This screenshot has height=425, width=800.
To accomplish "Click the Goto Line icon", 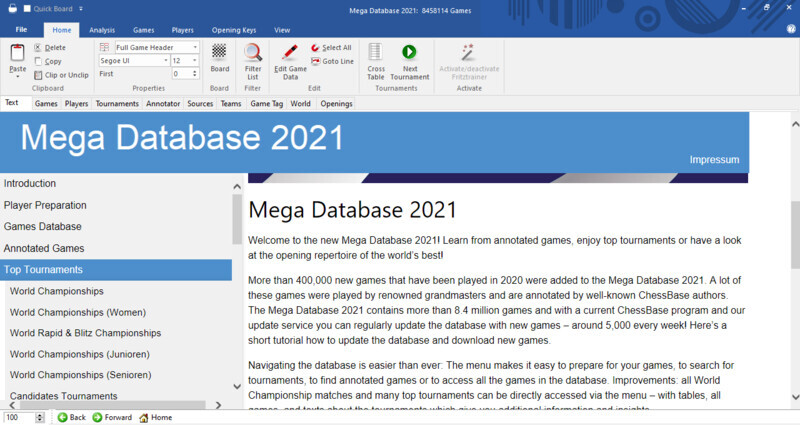I will (x=315, y=61).
